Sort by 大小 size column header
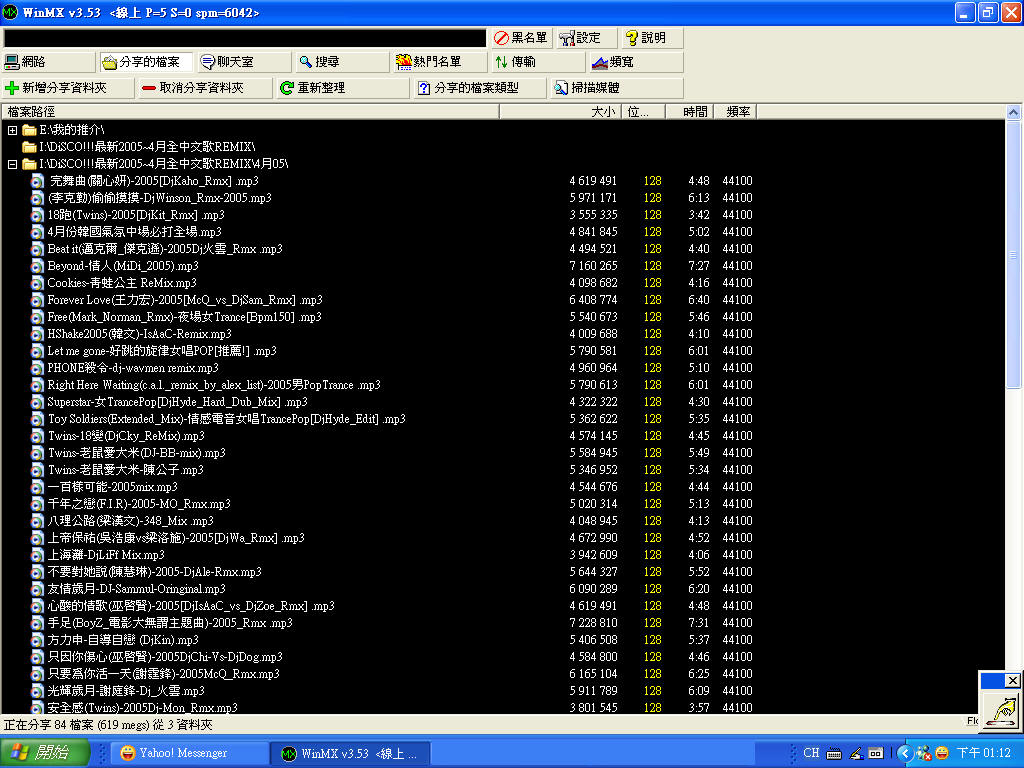The width and height of the screenshot is (1024, 768). click(x=560, y=112)
